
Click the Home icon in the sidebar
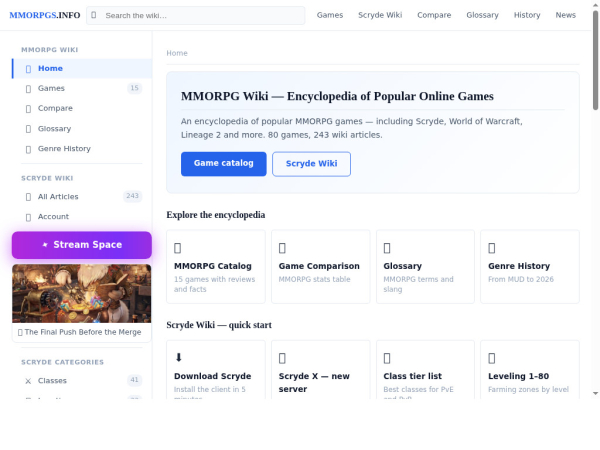[28, 69]
